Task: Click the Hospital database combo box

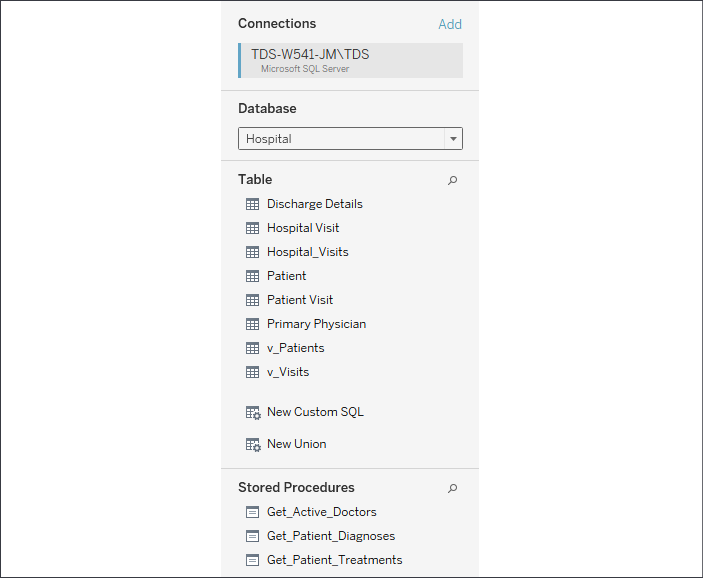Action: tap(350, 139)
